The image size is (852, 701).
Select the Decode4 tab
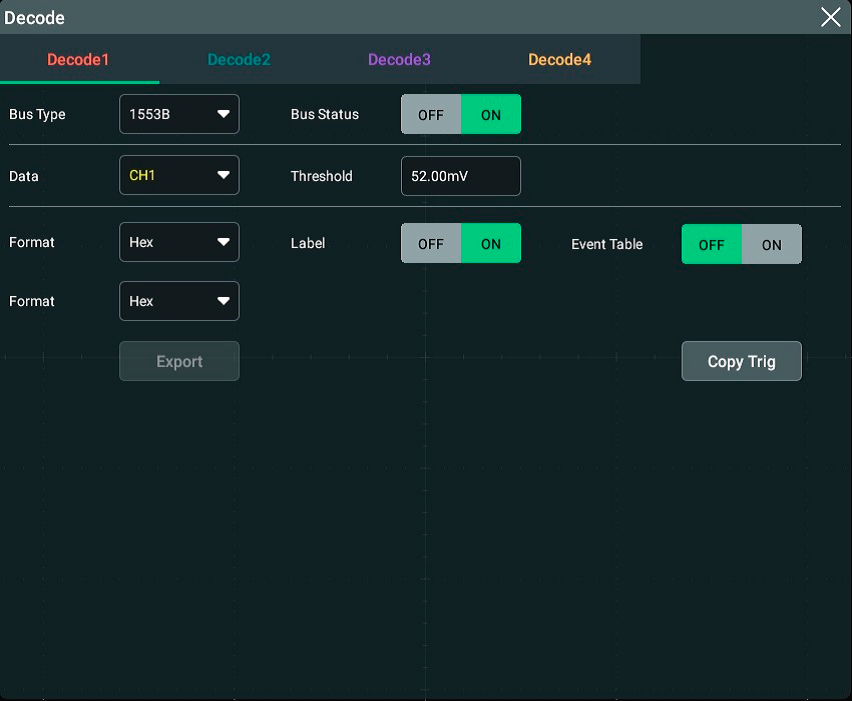559,60
